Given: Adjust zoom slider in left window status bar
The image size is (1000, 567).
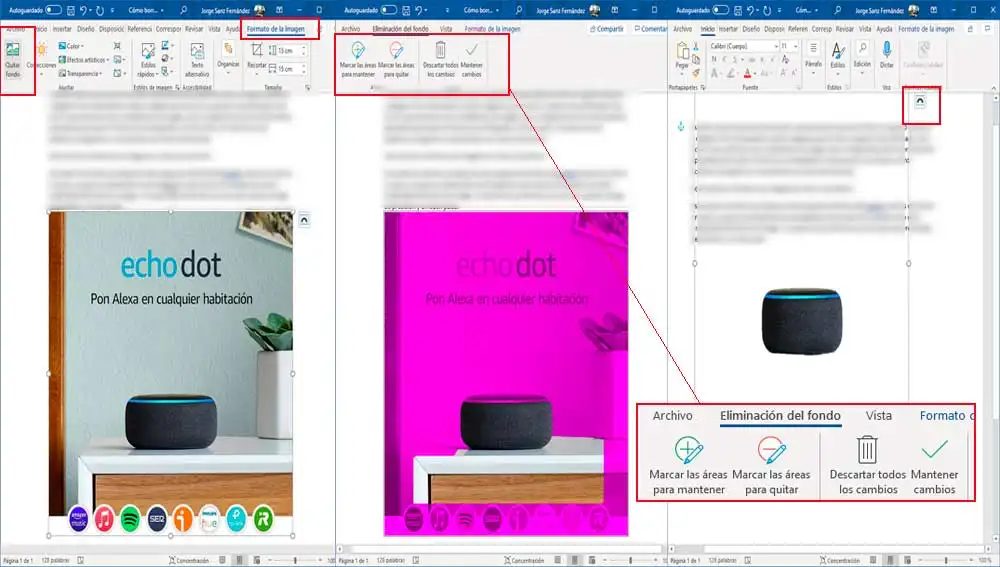Looking at the screenshot, I should (295, 560).
